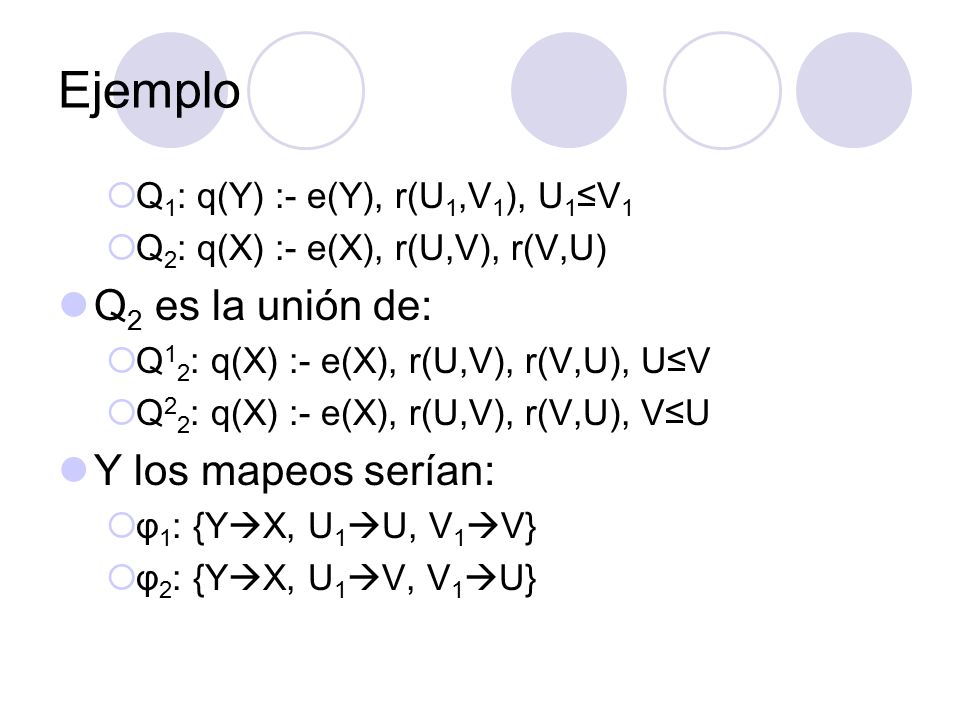The height and width of the screenshot is (720, 960).
Task: Click the hollow bullet before φ1 mapping
Action: (x=121, y=525)
